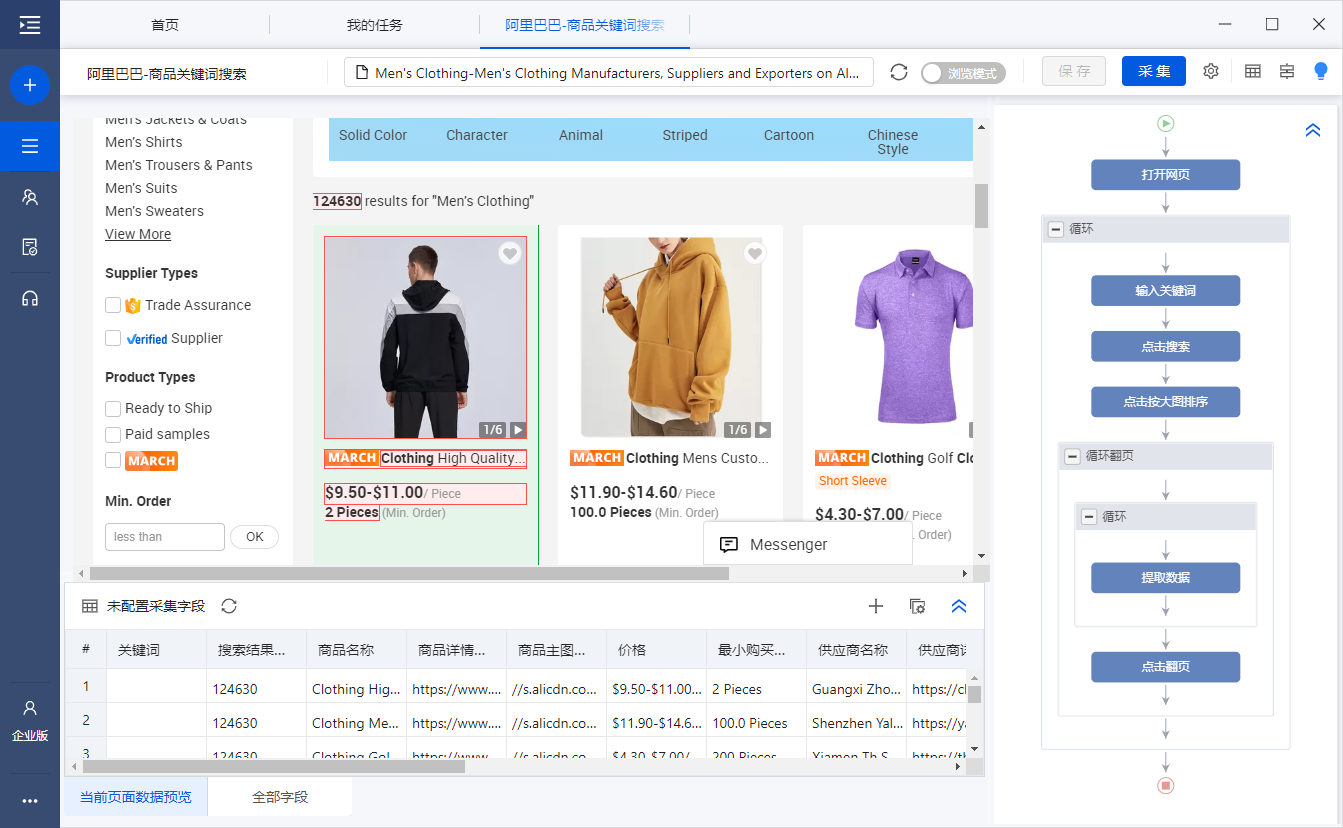Open the purple polo shirt product image
This screenshot has width=1343, height=828.
tap(914, 338)
